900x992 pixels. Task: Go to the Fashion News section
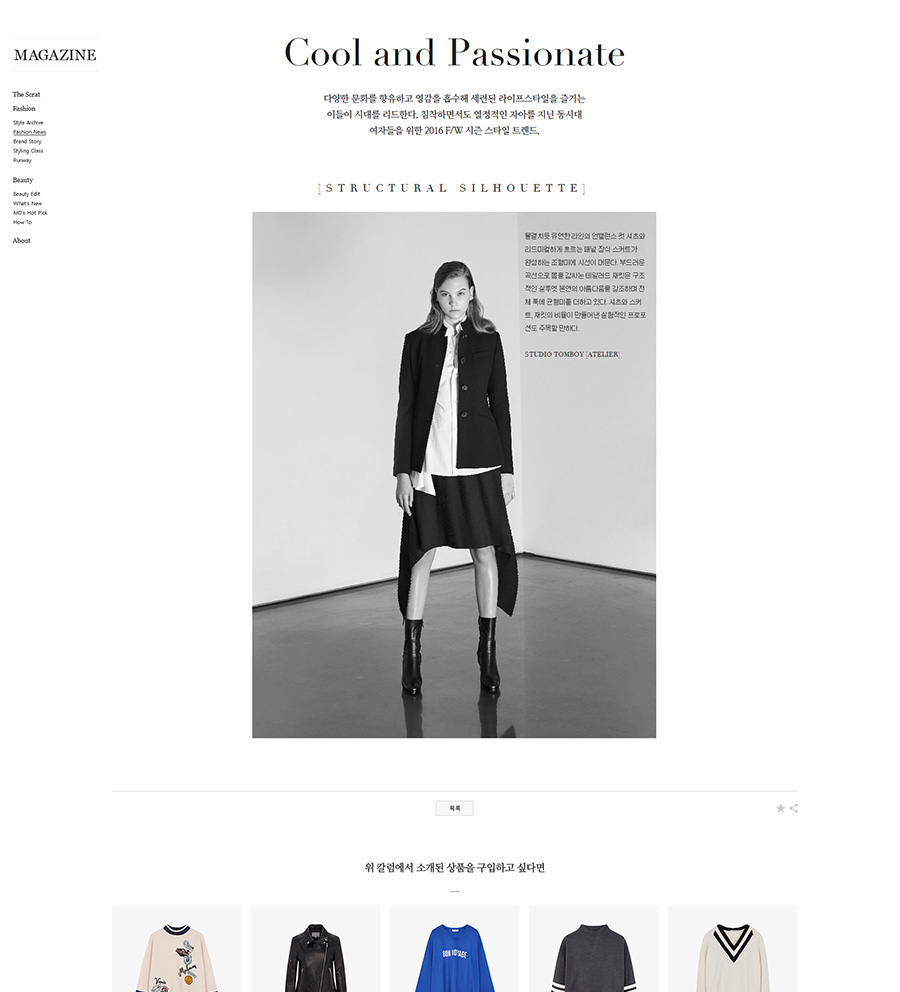coord(29,132)
